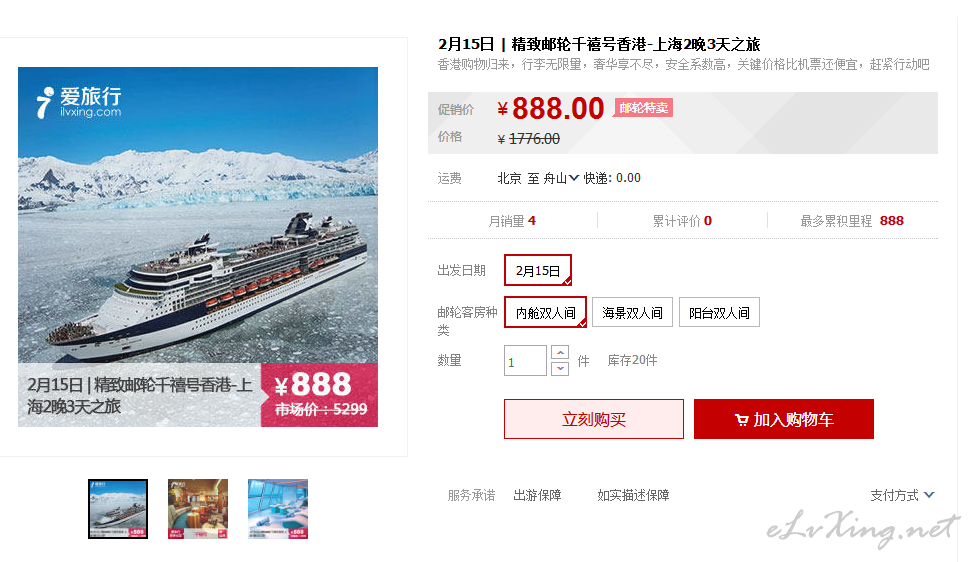Select the 2月15日 departure date option
Viewport: 971px width, 562px height.
pos(538,270)
